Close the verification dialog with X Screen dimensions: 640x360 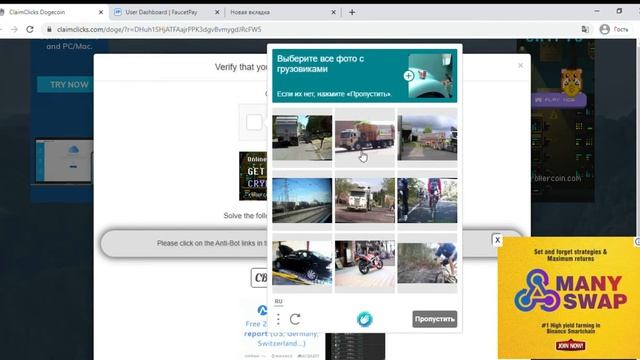click(x=520, y=65)
